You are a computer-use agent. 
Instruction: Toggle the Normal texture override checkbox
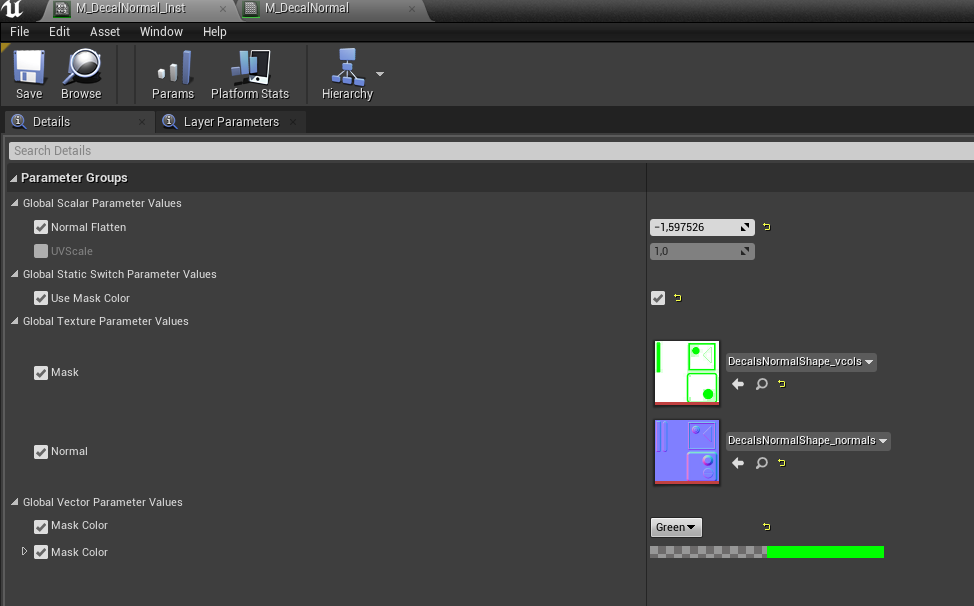(41, 451)
